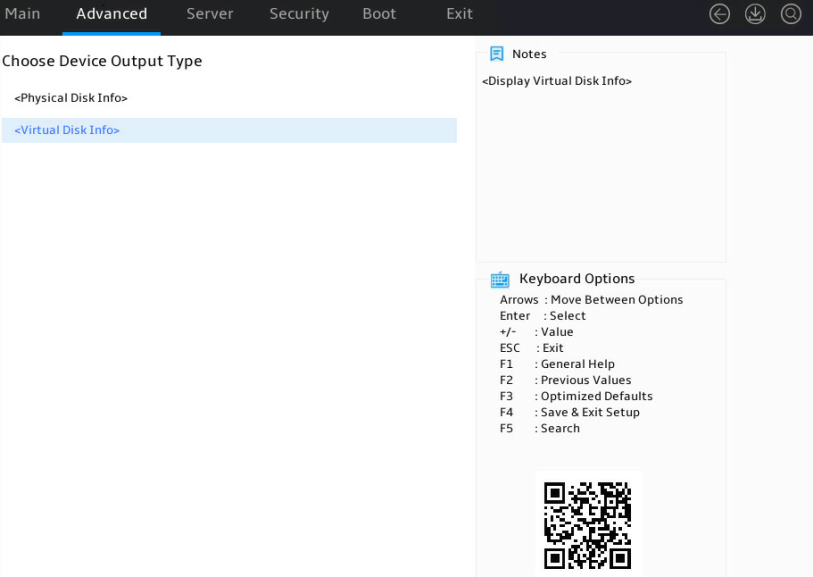
Task: Click the Choose Device Output Type heading
Action: 102,61
